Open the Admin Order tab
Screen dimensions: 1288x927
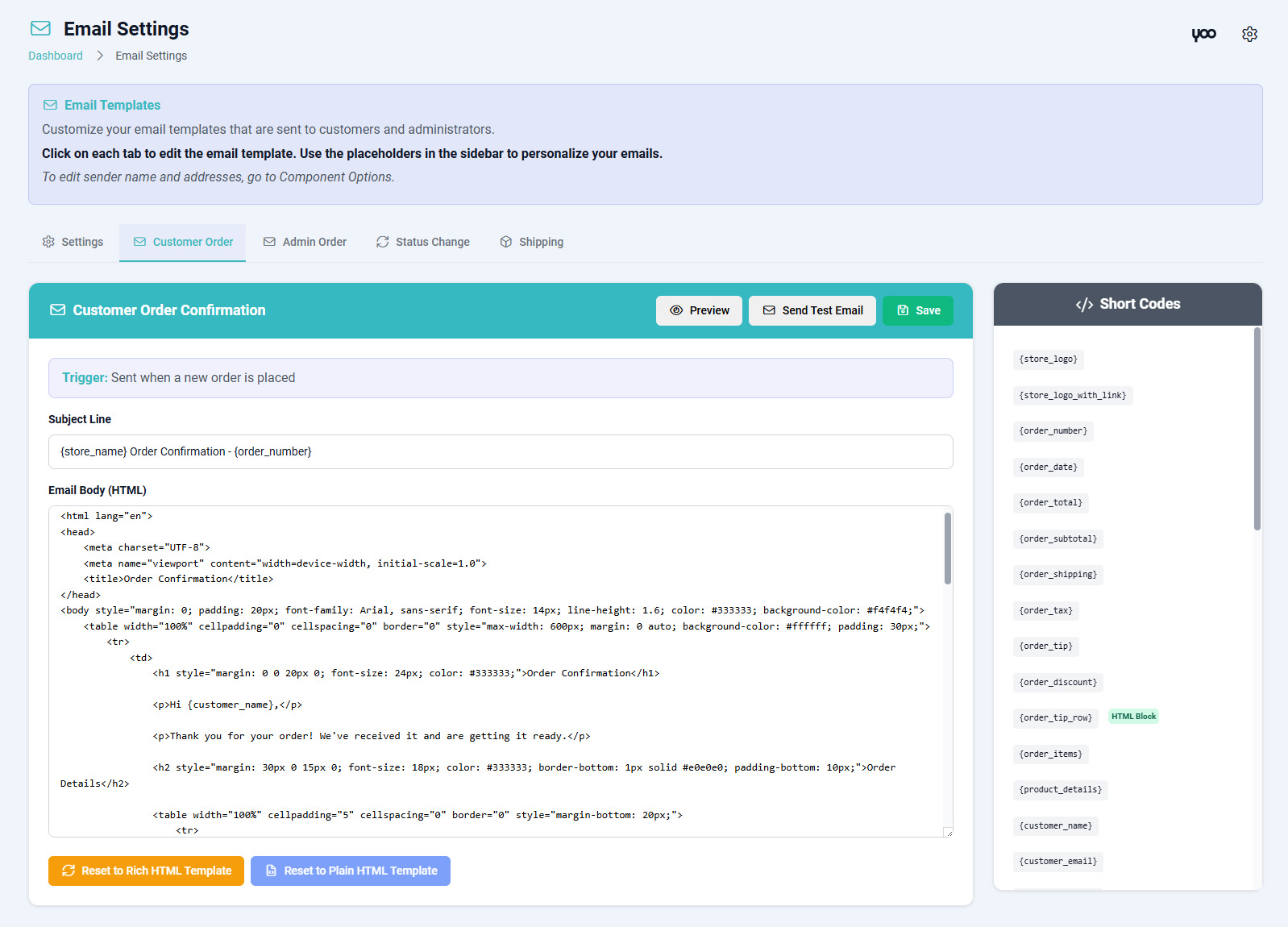point(305,243)
